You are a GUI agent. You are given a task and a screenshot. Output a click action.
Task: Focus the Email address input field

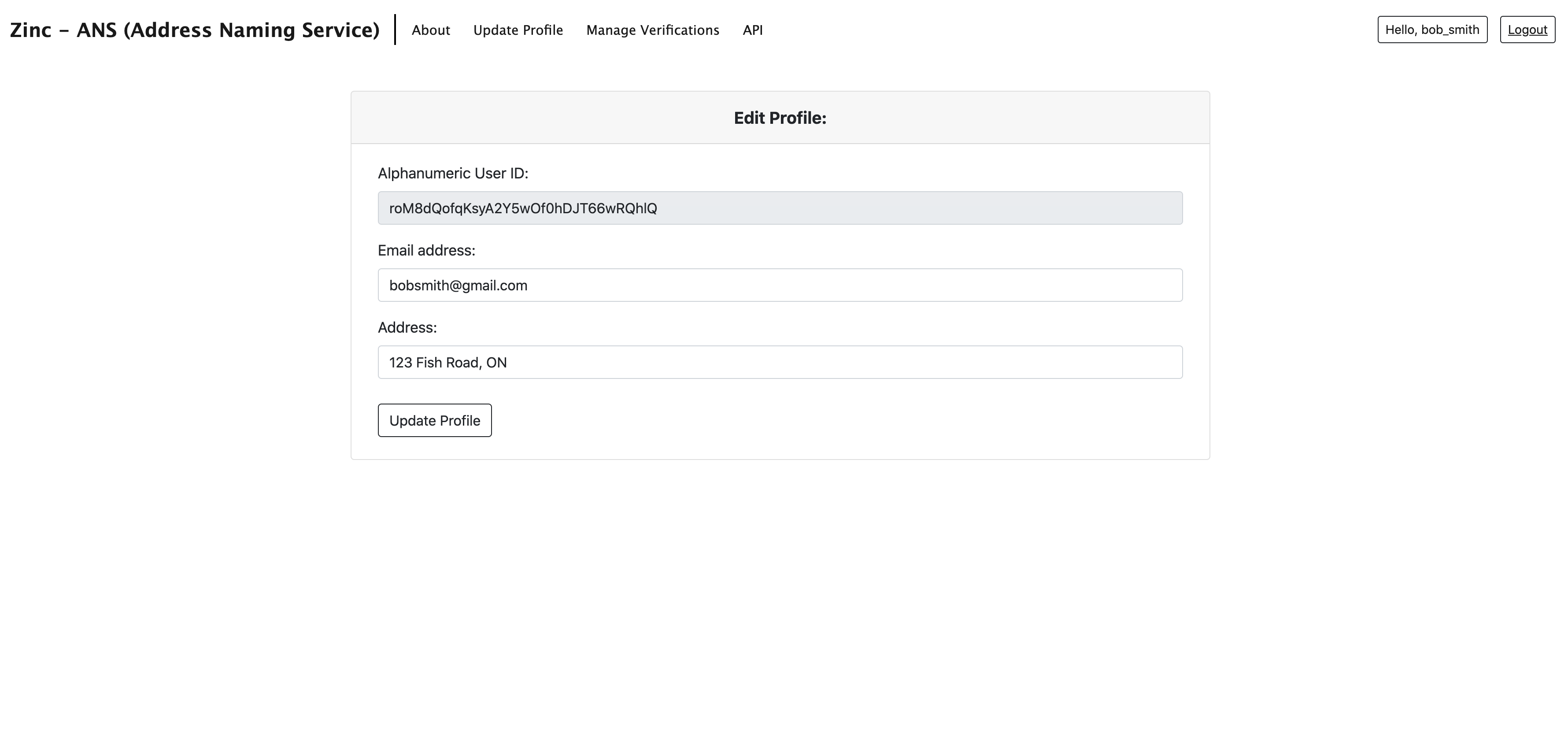pos(780,285)
